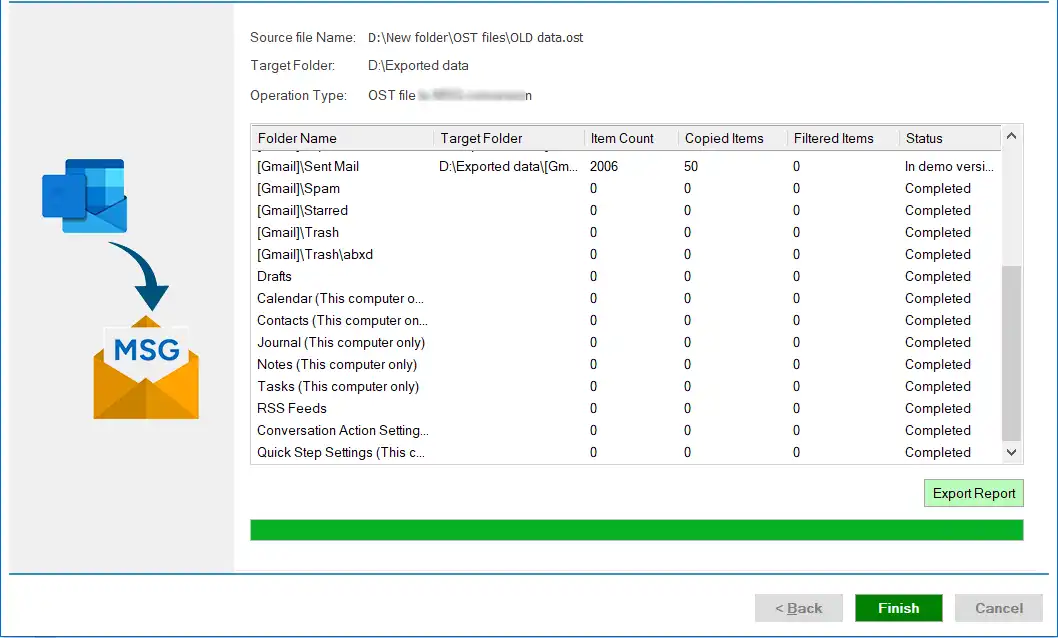Click the 2006 item count cell
Image resolution: width=1058 pixels, height=638 pixels.
[604, 167]
